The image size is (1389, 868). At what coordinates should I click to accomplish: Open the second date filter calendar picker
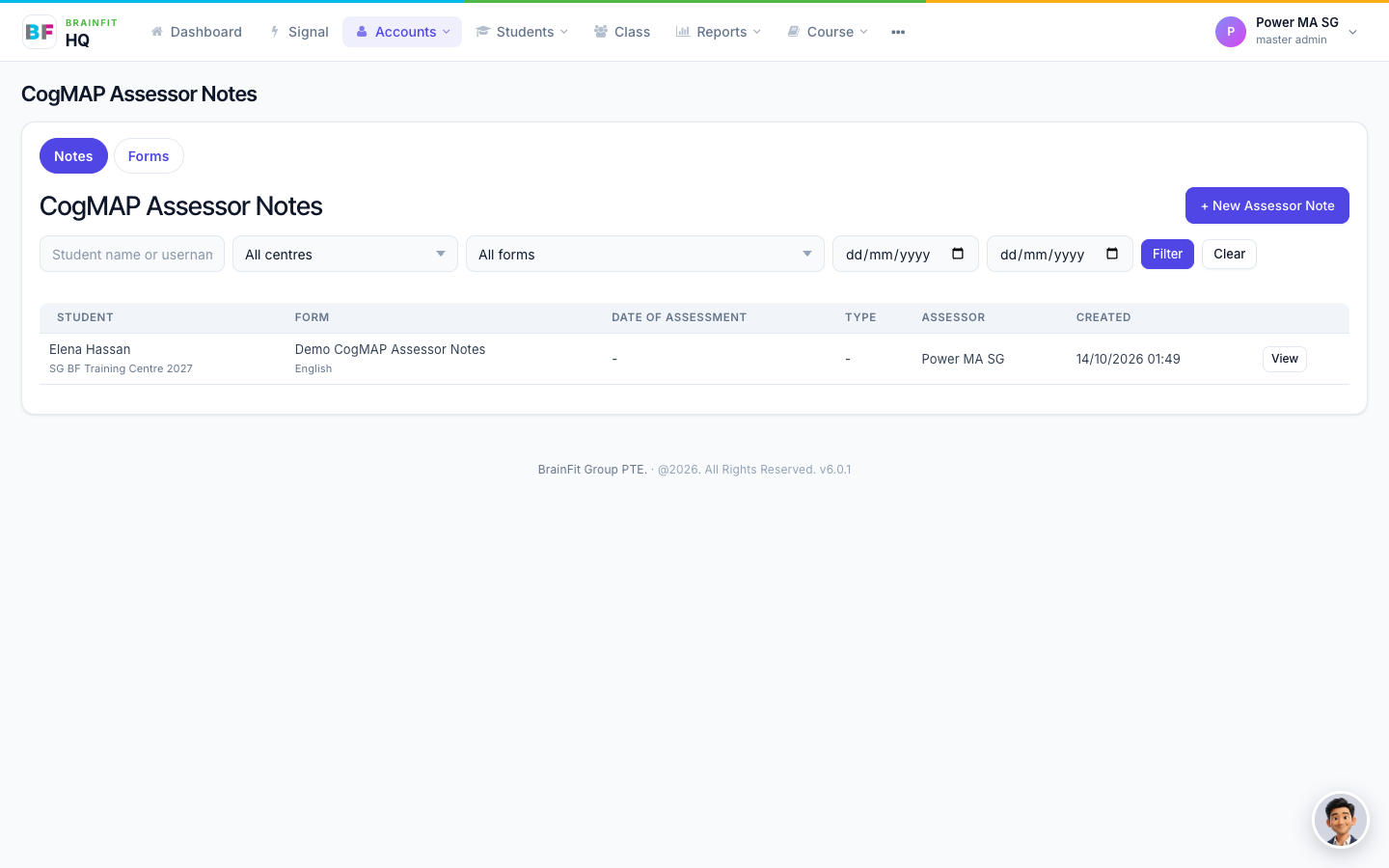pyautogui.click(x=1112, y=254)
